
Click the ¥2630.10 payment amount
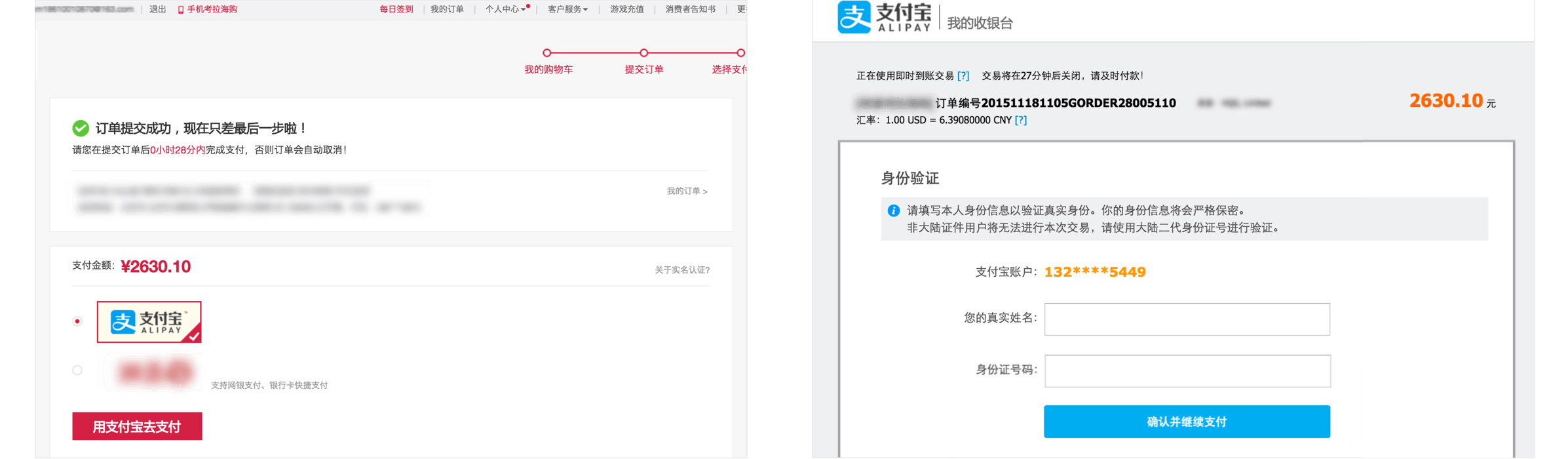156,267
